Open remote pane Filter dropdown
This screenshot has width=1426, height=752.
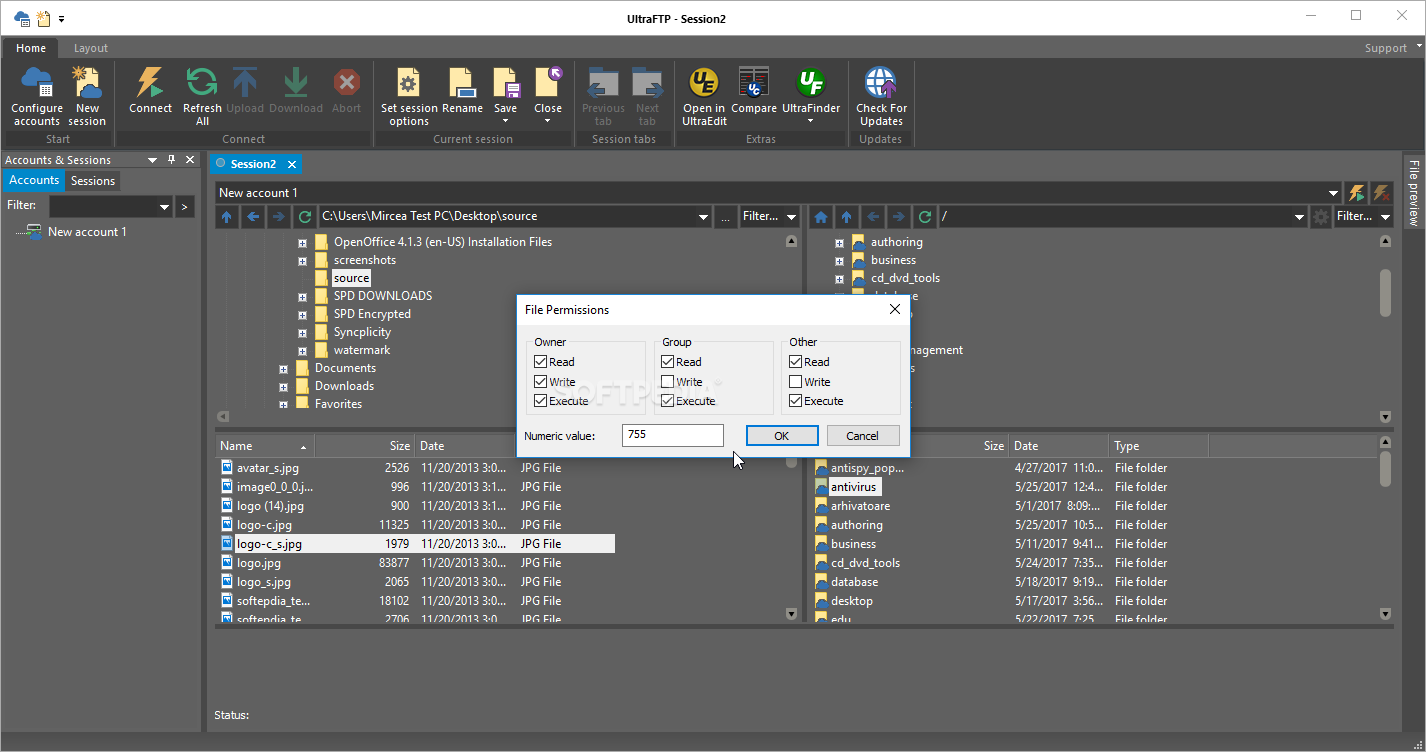(x=1385, y=216)
